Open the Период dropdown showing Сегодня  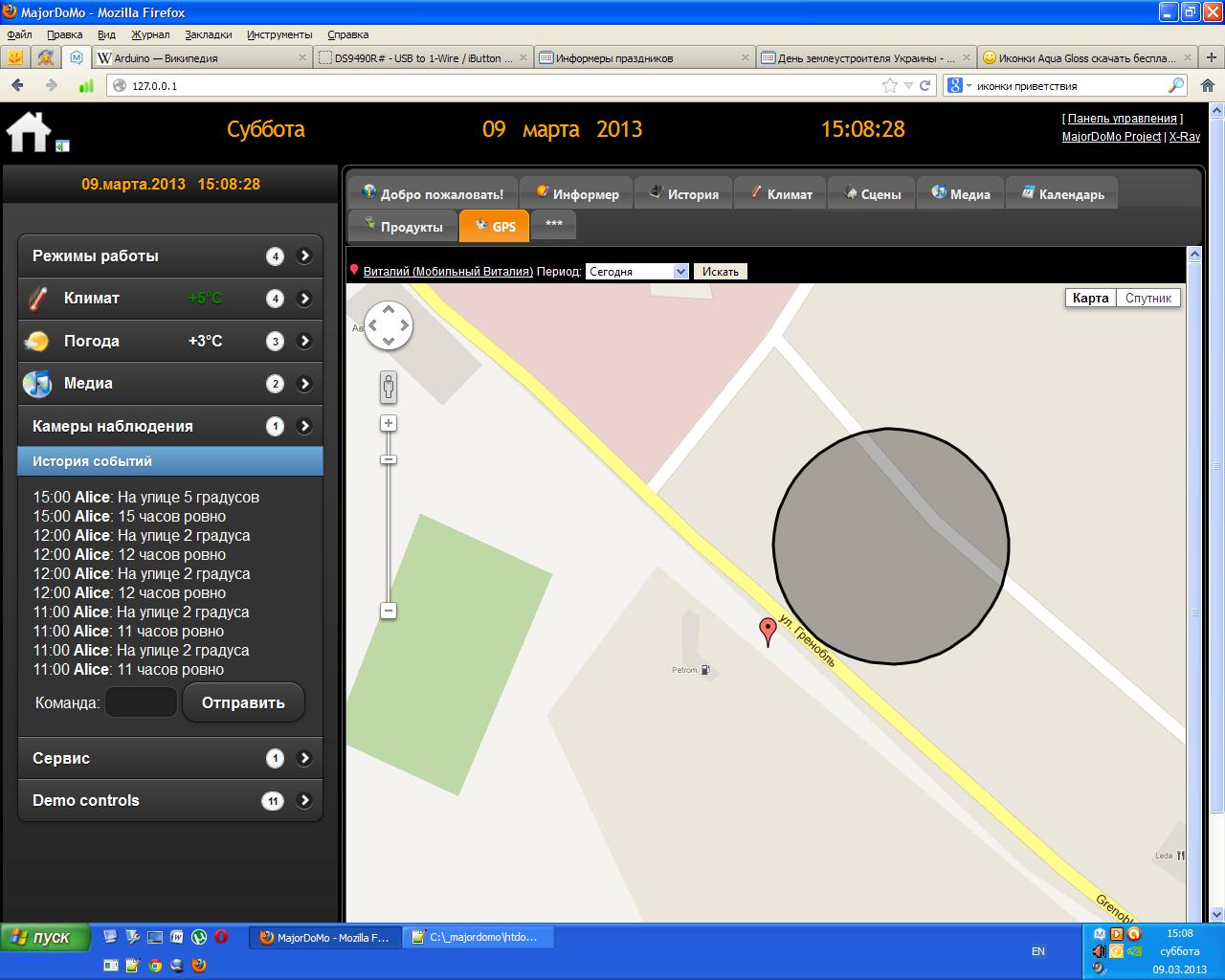tap(636, 272)
